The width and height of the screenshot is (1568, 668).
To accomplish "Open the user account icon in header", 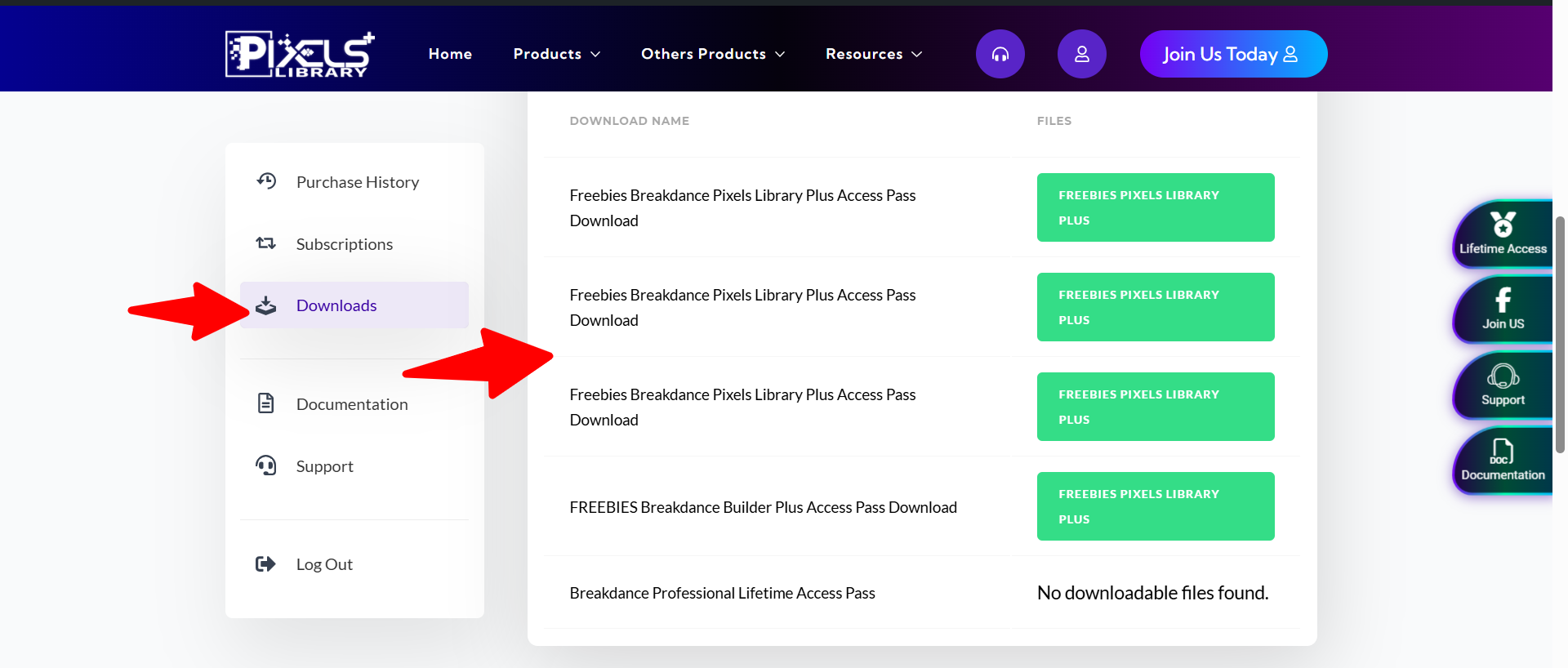I will pos(1081,54).
